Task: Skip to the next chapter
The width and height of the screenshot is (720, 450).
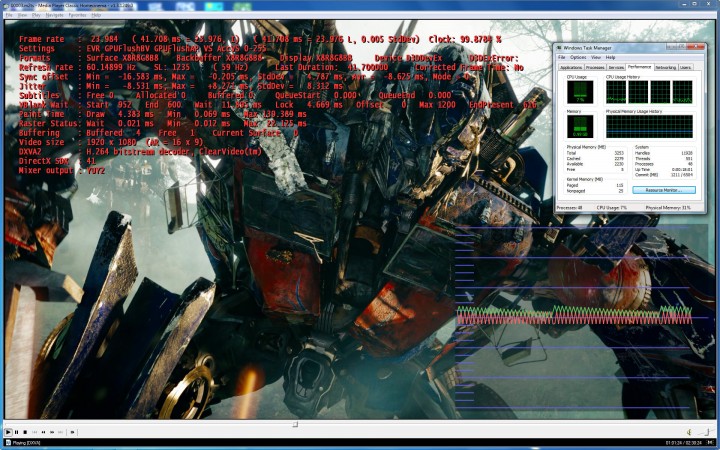Action: [61, 432]
